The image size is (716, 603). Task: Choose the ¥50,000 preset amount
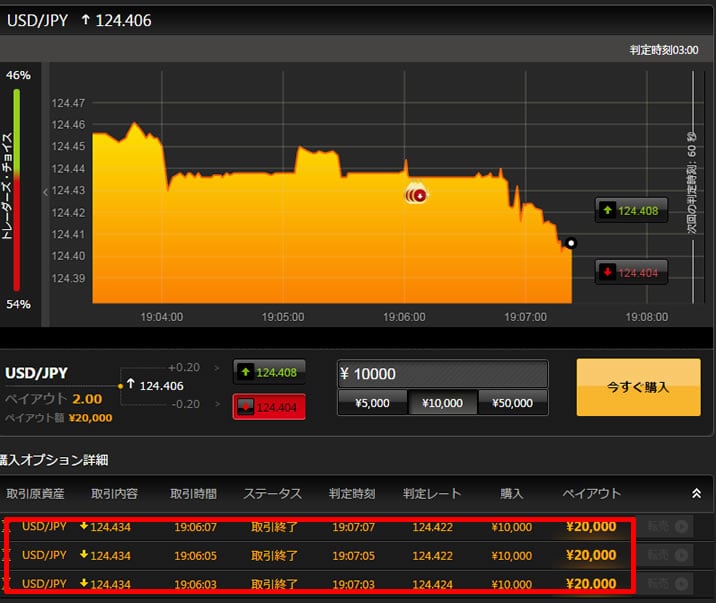point(512,403)
